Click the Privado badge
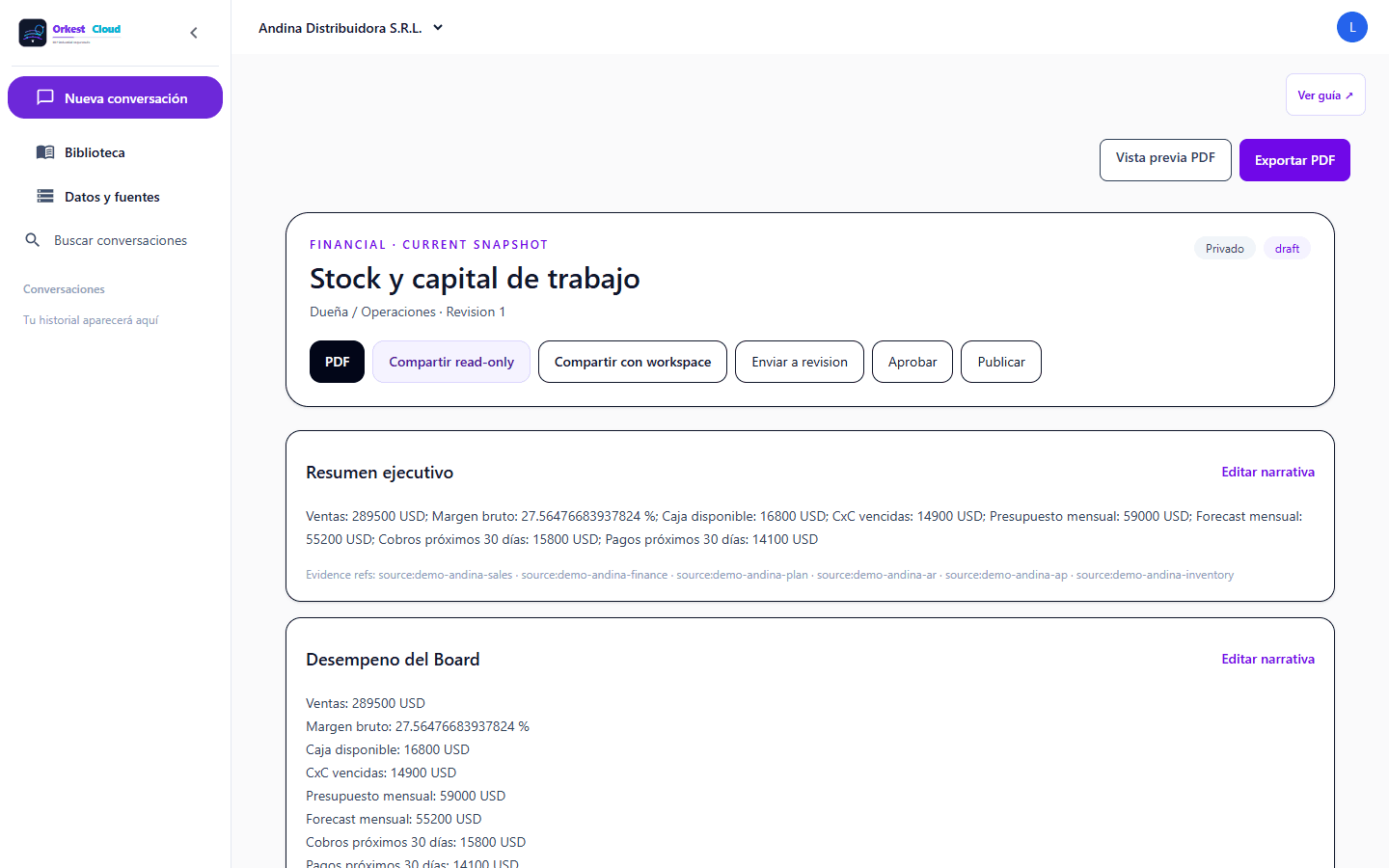 (x=1225, y=249)
